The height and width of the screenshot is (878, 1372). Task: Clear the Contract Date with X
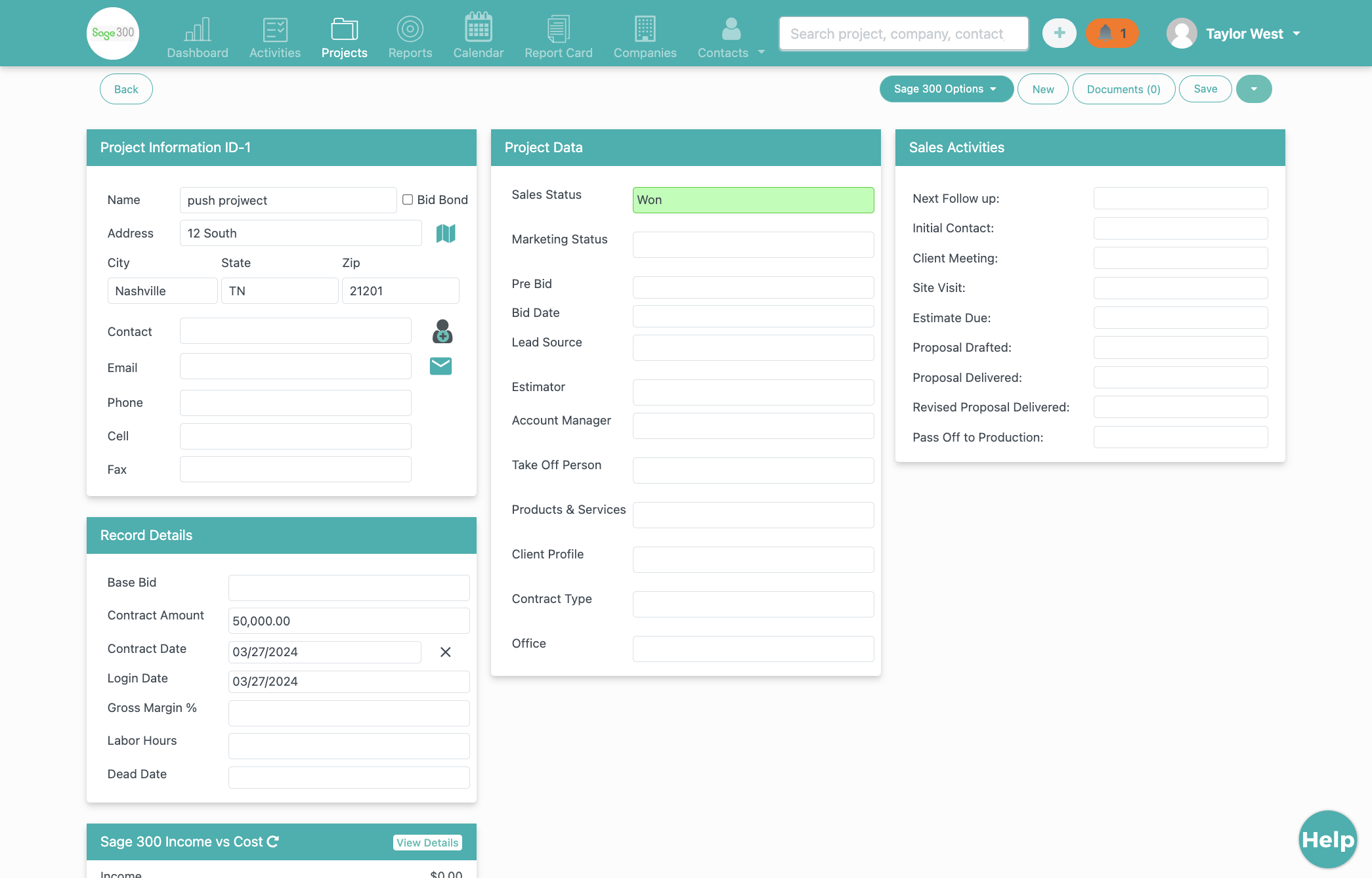coord(445,652)
